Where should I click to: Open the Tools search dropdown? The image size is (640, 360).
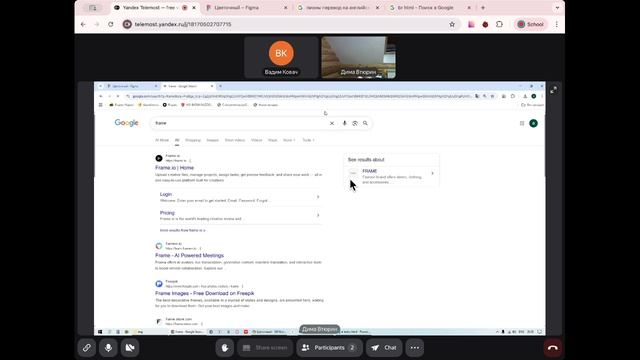coord(308,140)
